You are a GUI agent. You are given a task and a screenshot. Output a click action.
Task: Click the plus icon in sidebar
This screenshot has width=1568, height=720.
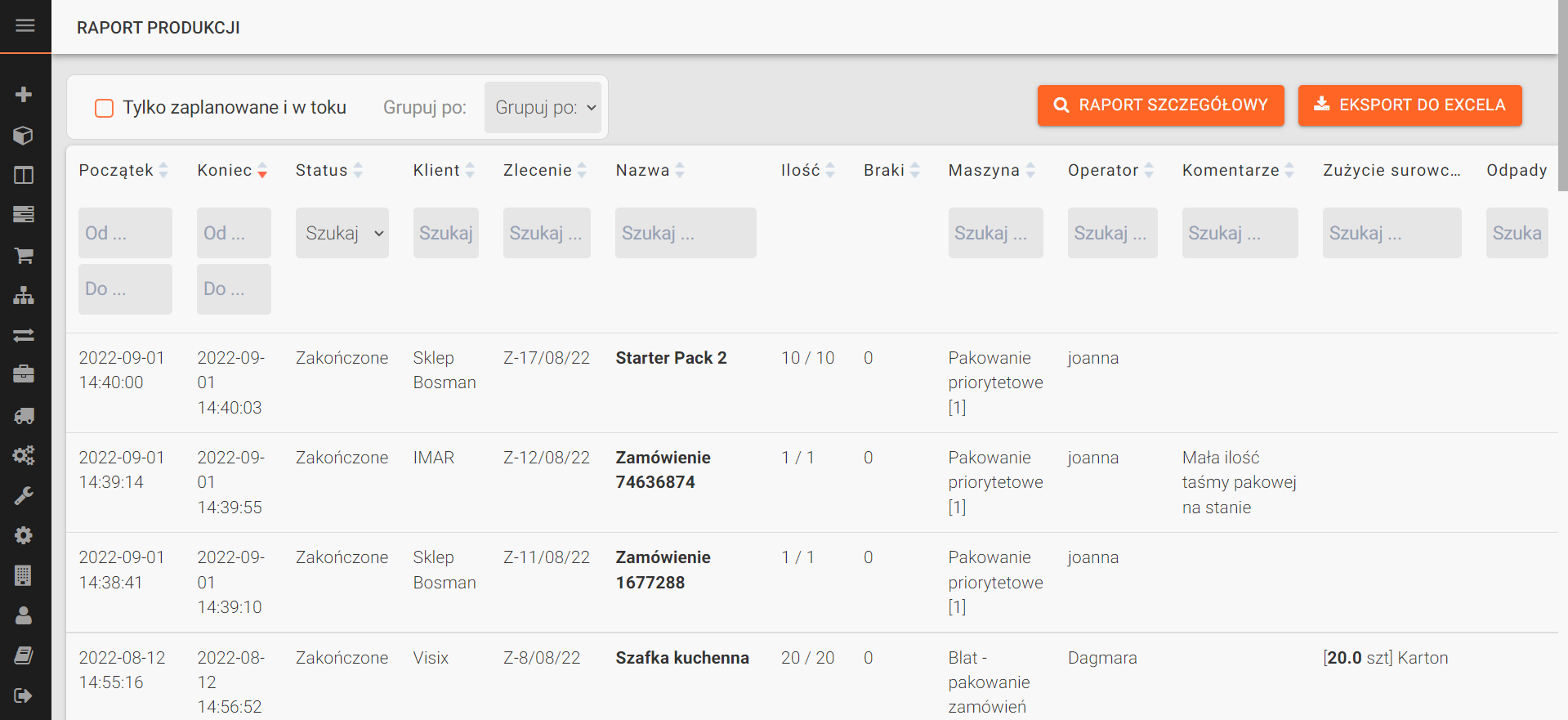tap(24, 95)
